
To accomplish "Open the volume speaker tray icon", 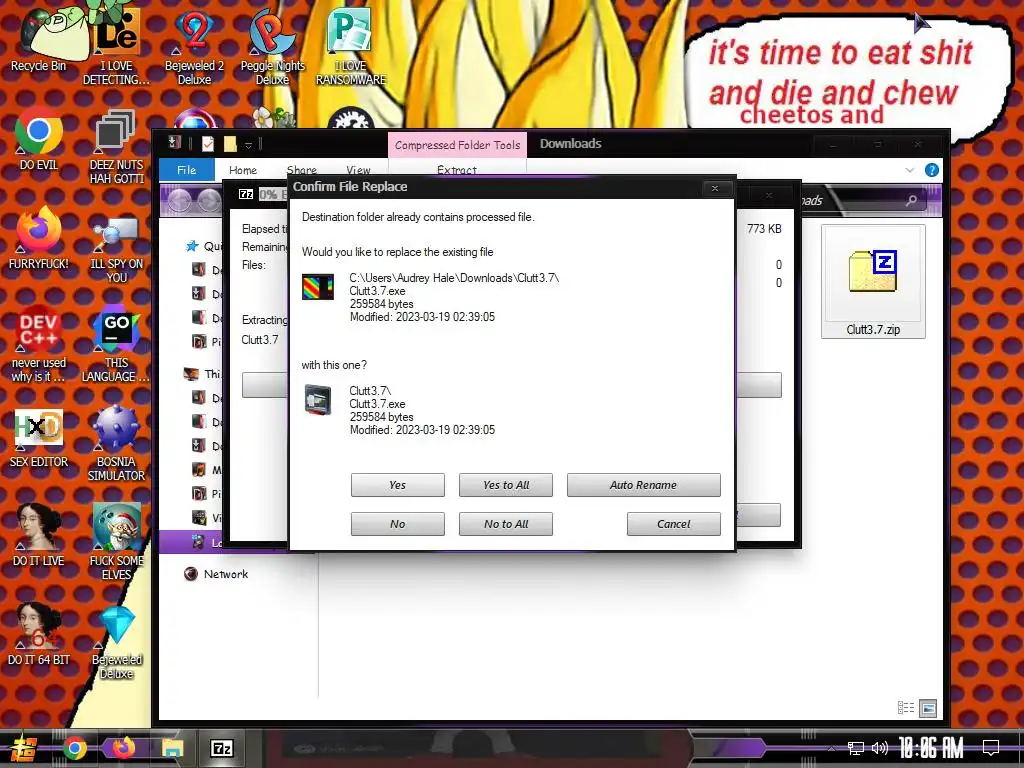I will coord(880,748).
